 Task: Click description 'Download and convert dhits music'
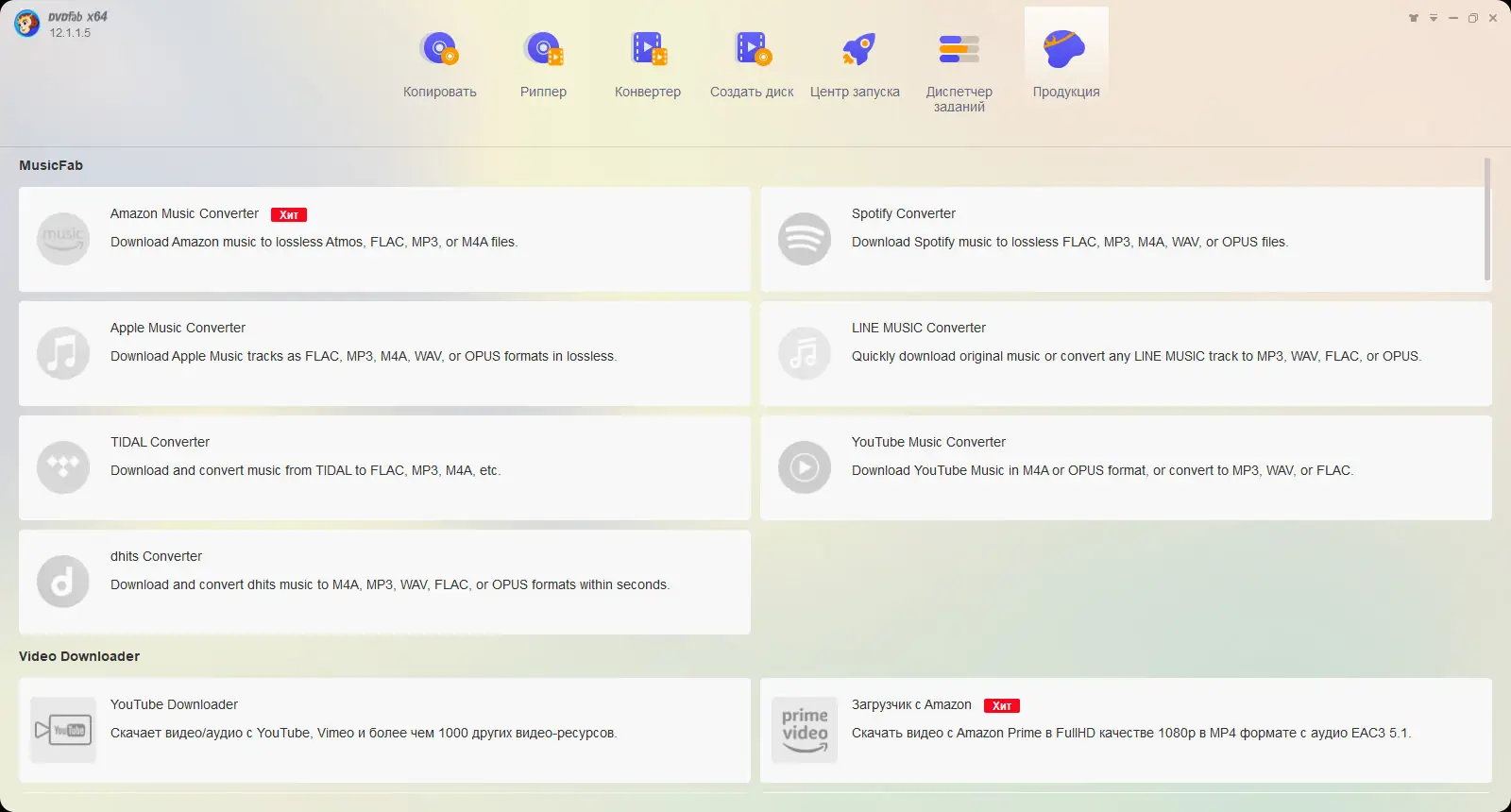(390, 584)
